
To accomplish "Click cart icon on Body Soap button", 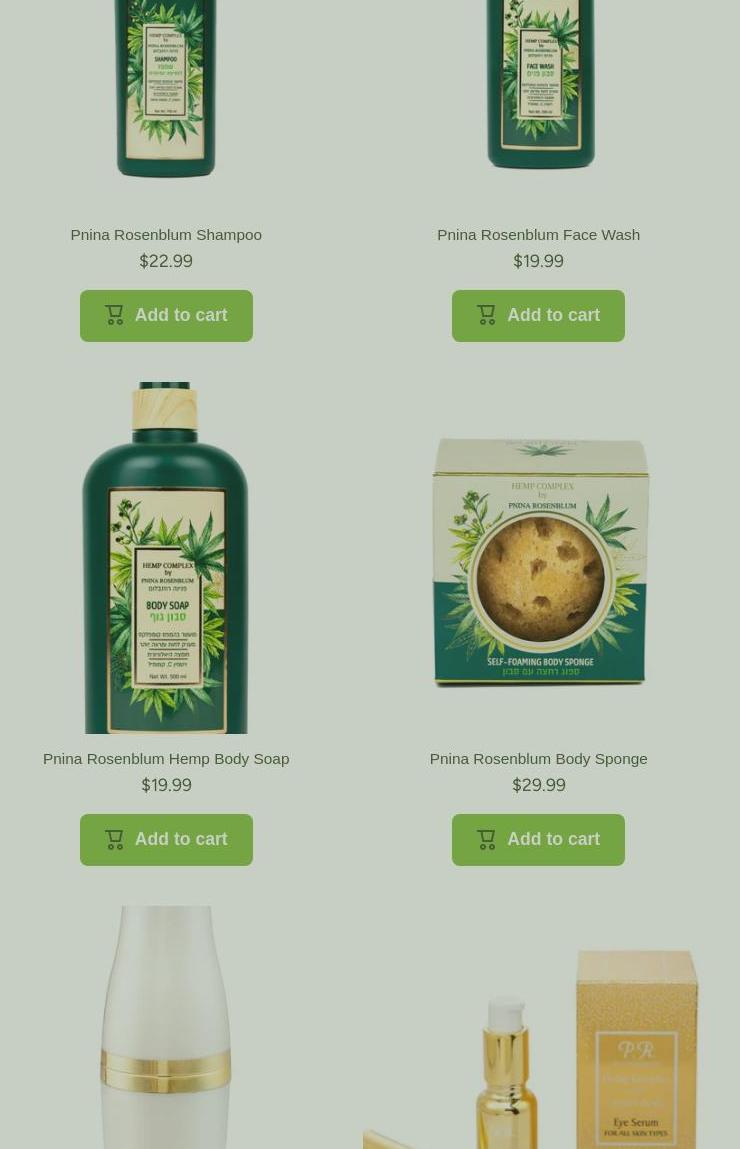I will (114, 839).
